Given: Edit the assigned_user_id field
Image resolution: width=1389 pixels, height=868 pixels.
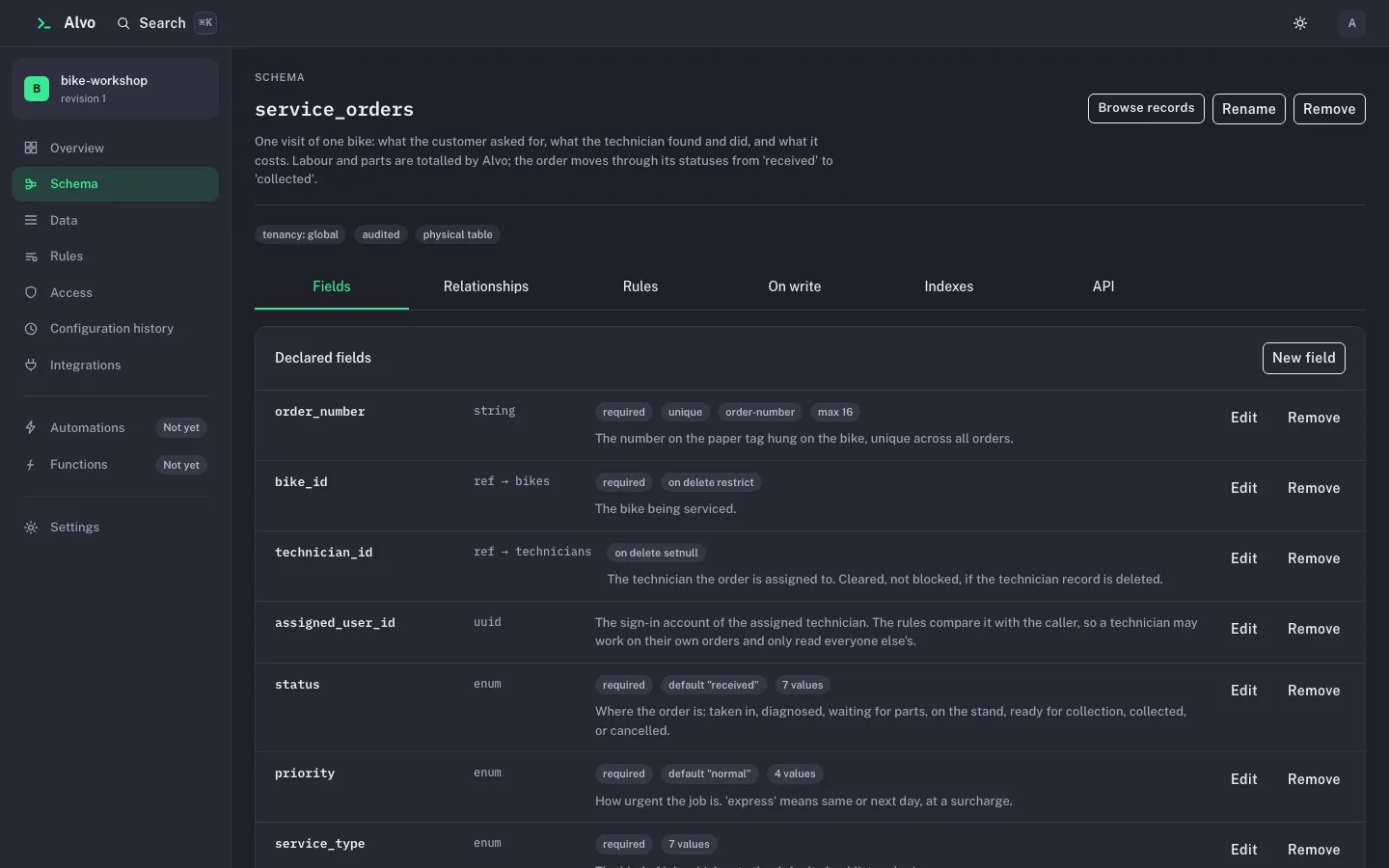Looking at the screenshot, I should click(1244, 629).
